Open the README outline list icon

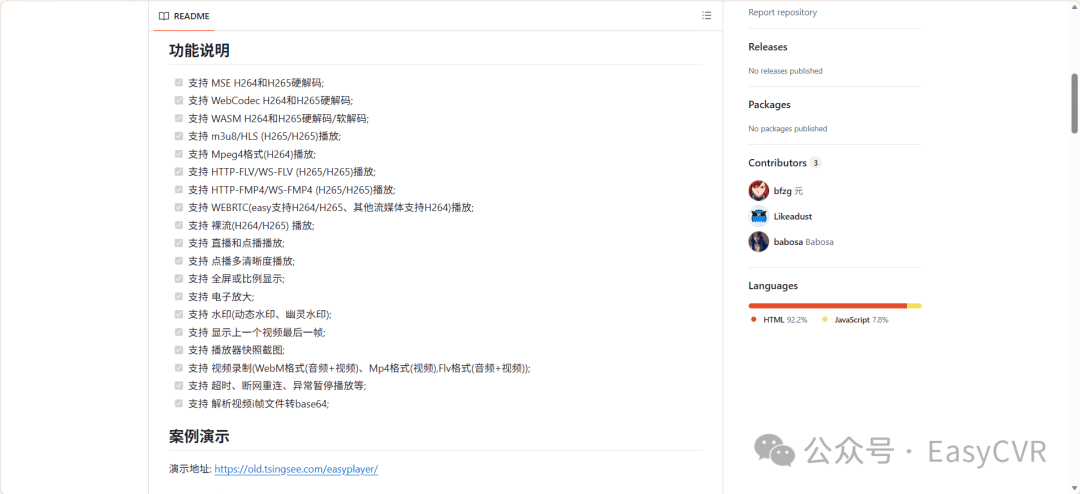point(706,16)
